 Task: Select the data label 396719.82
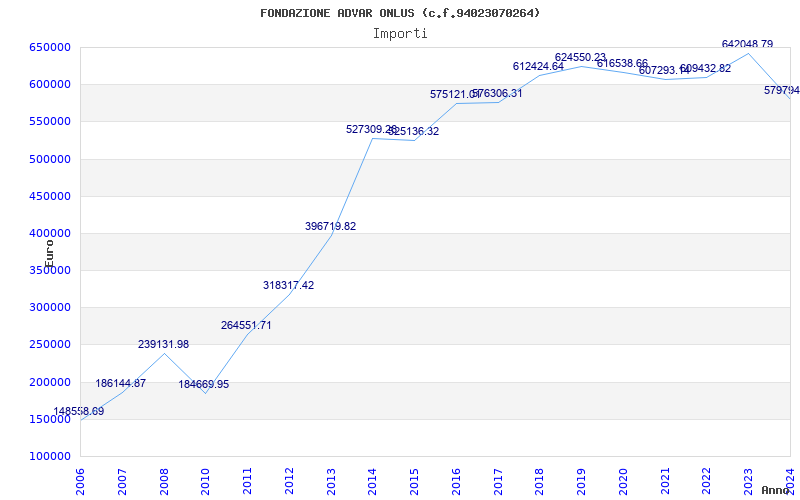pyautogui.click(x=331, y=226)
